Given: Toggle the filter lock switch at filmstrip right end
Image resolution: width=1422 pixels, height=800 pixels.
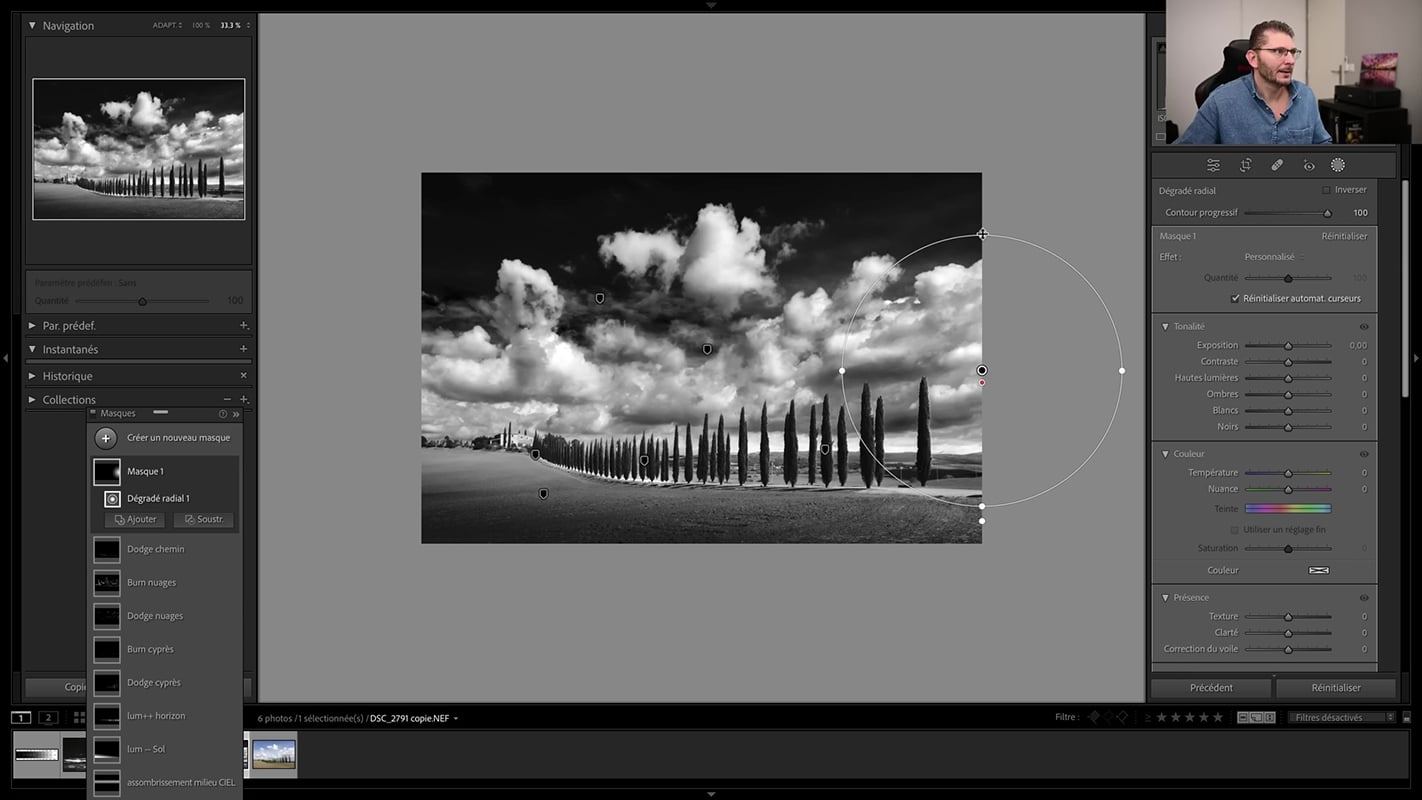Looking at the screenshot, I should (x=1406, y=717).
